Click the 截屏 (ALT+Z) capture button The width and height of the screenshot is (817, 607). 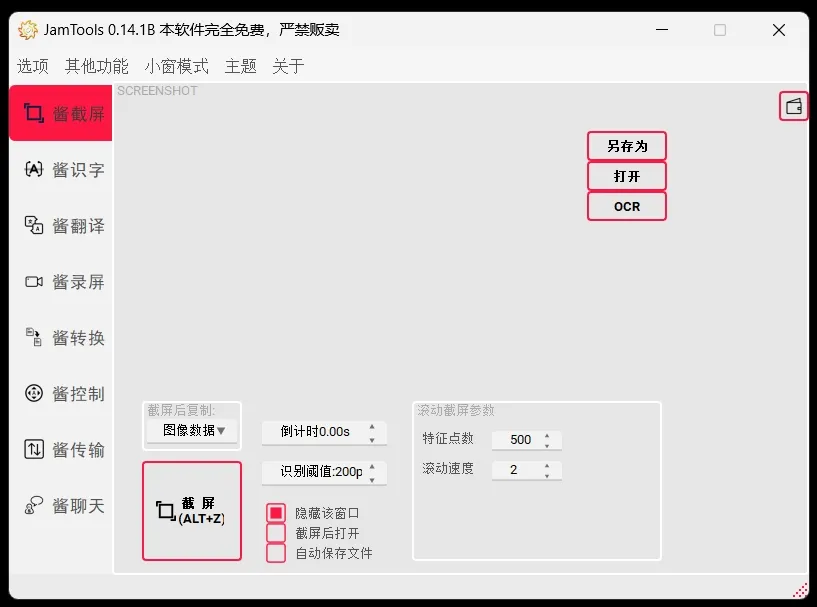pos(192,511)
